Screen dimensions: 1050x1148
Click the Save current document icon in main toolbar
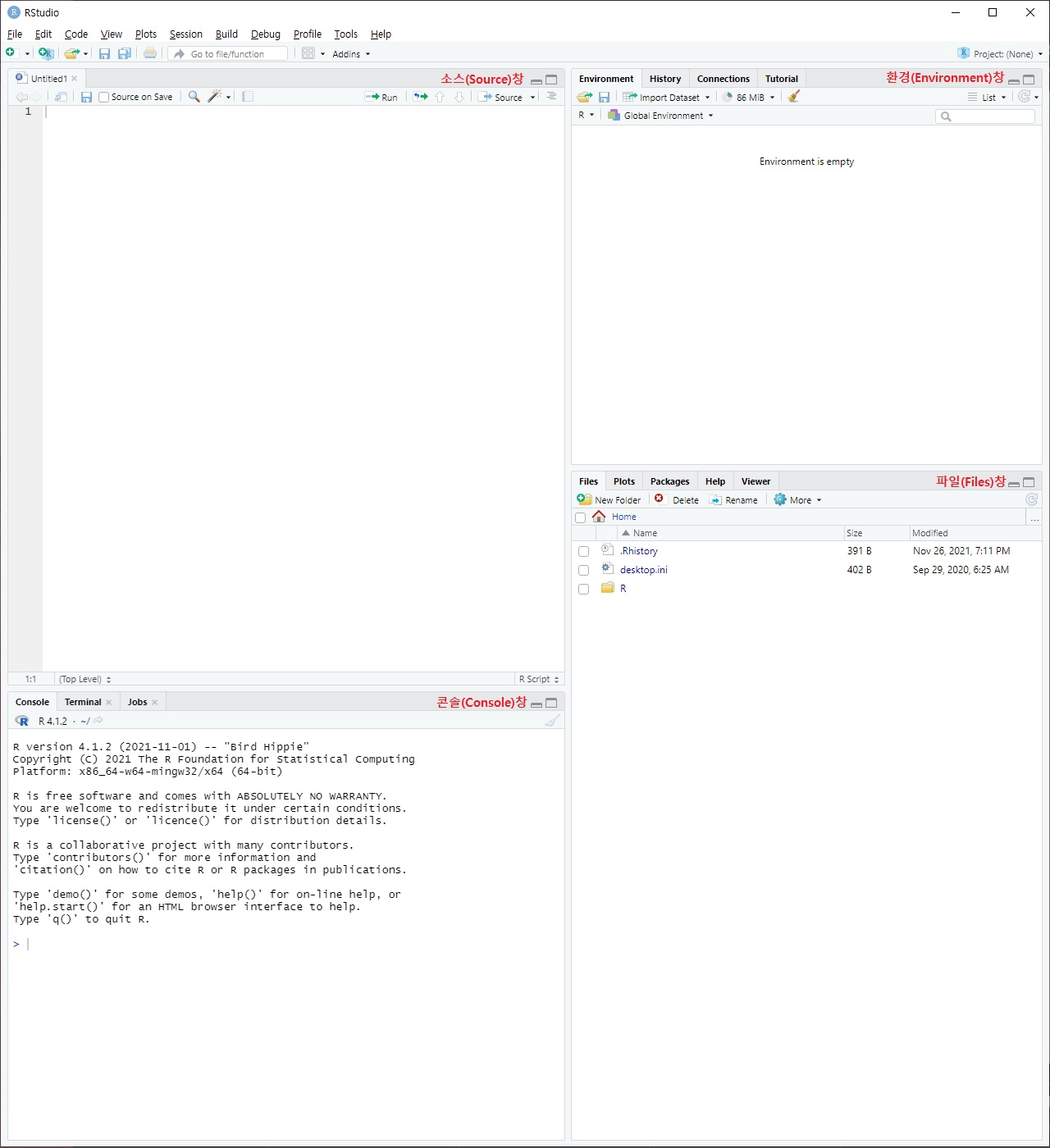coord(104,53)
